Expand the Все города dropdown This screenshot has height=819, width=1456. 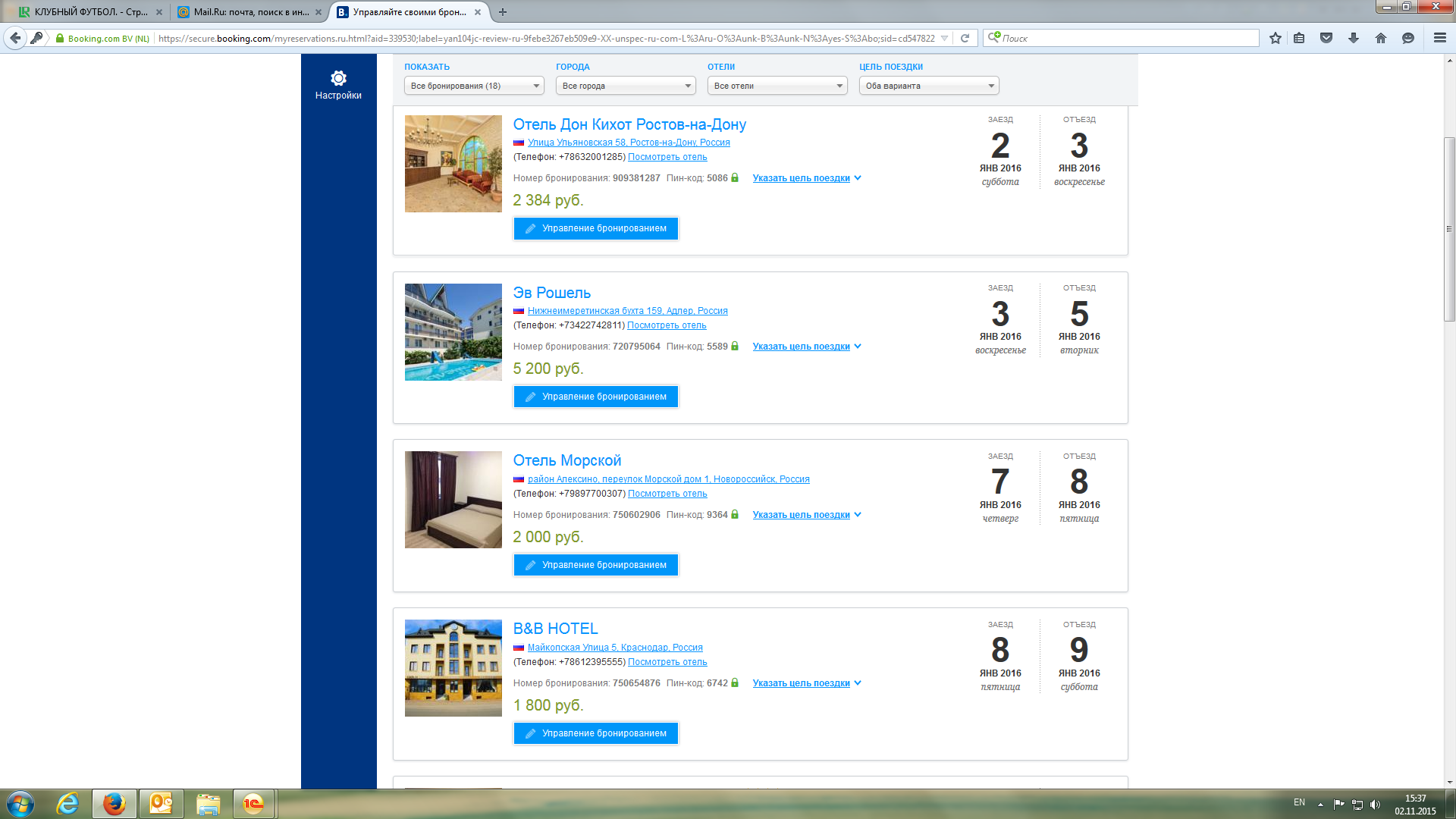tap(626, 86)
